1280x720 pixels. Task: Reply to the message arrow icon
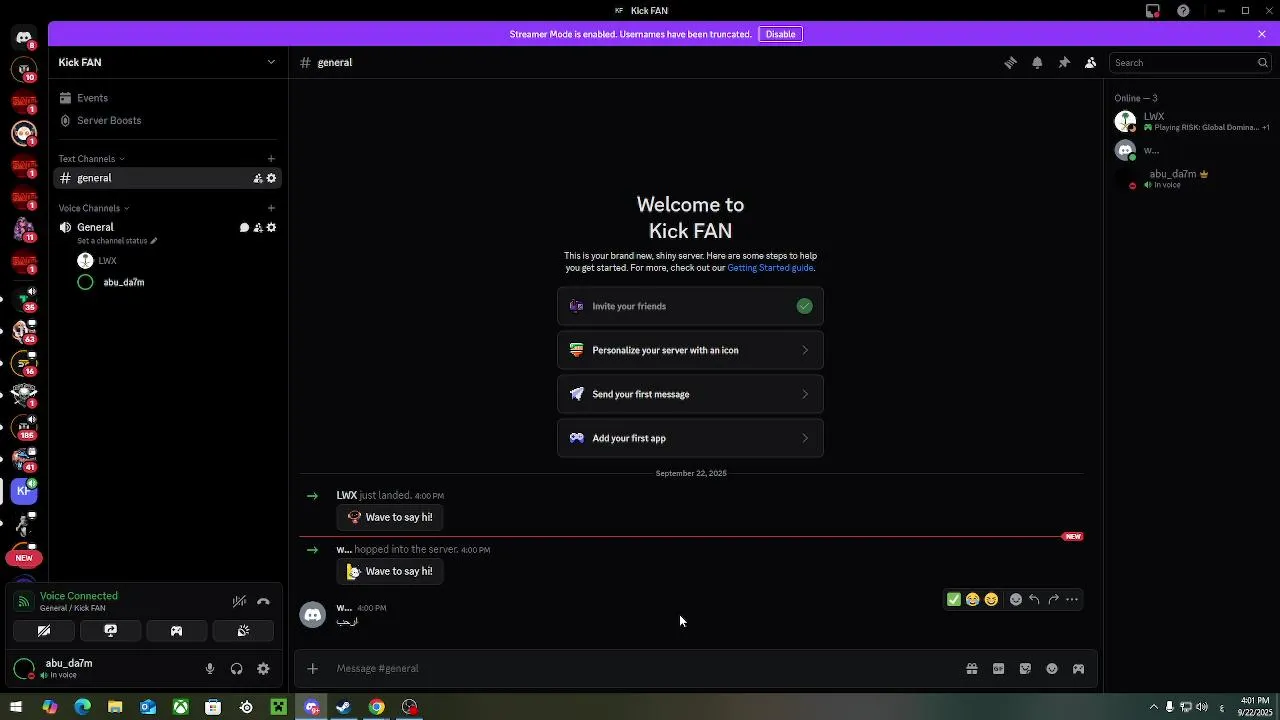(1034, 600)
